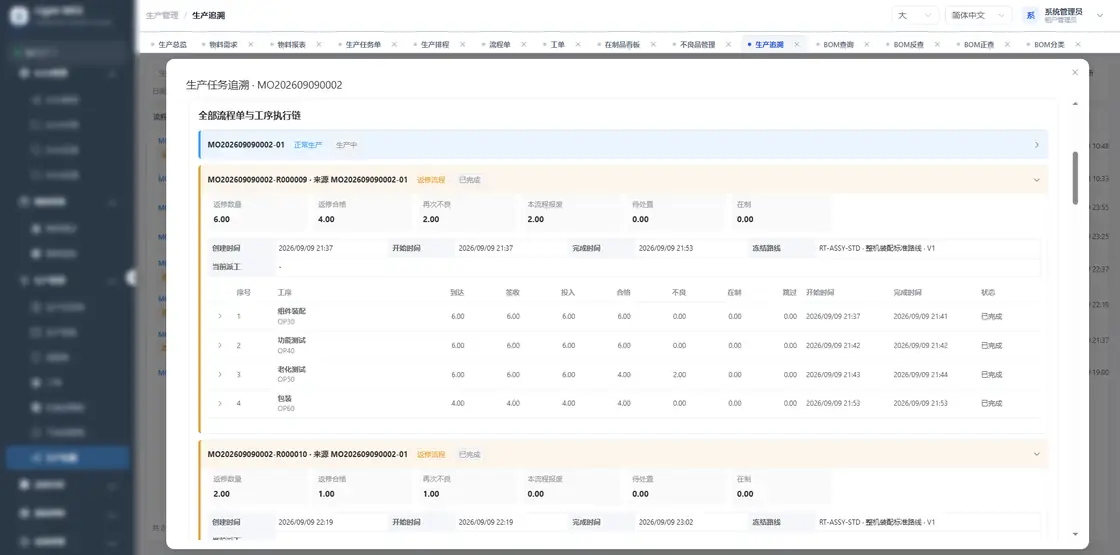
Task: Close the active 生产追溯 tab
Action: 796,44
